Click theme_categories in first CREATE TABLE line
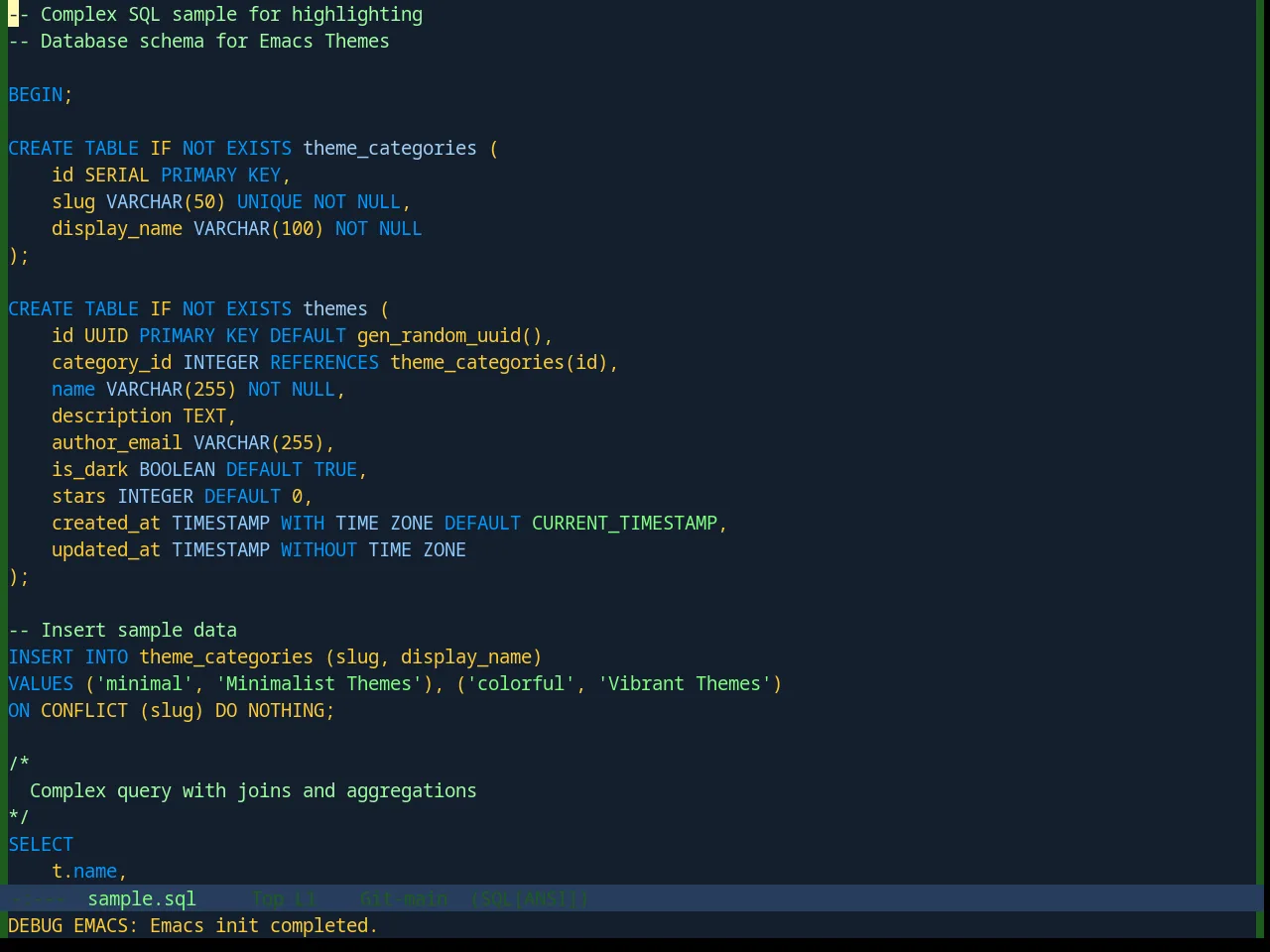1270x952 pixels. pos(390,149)
